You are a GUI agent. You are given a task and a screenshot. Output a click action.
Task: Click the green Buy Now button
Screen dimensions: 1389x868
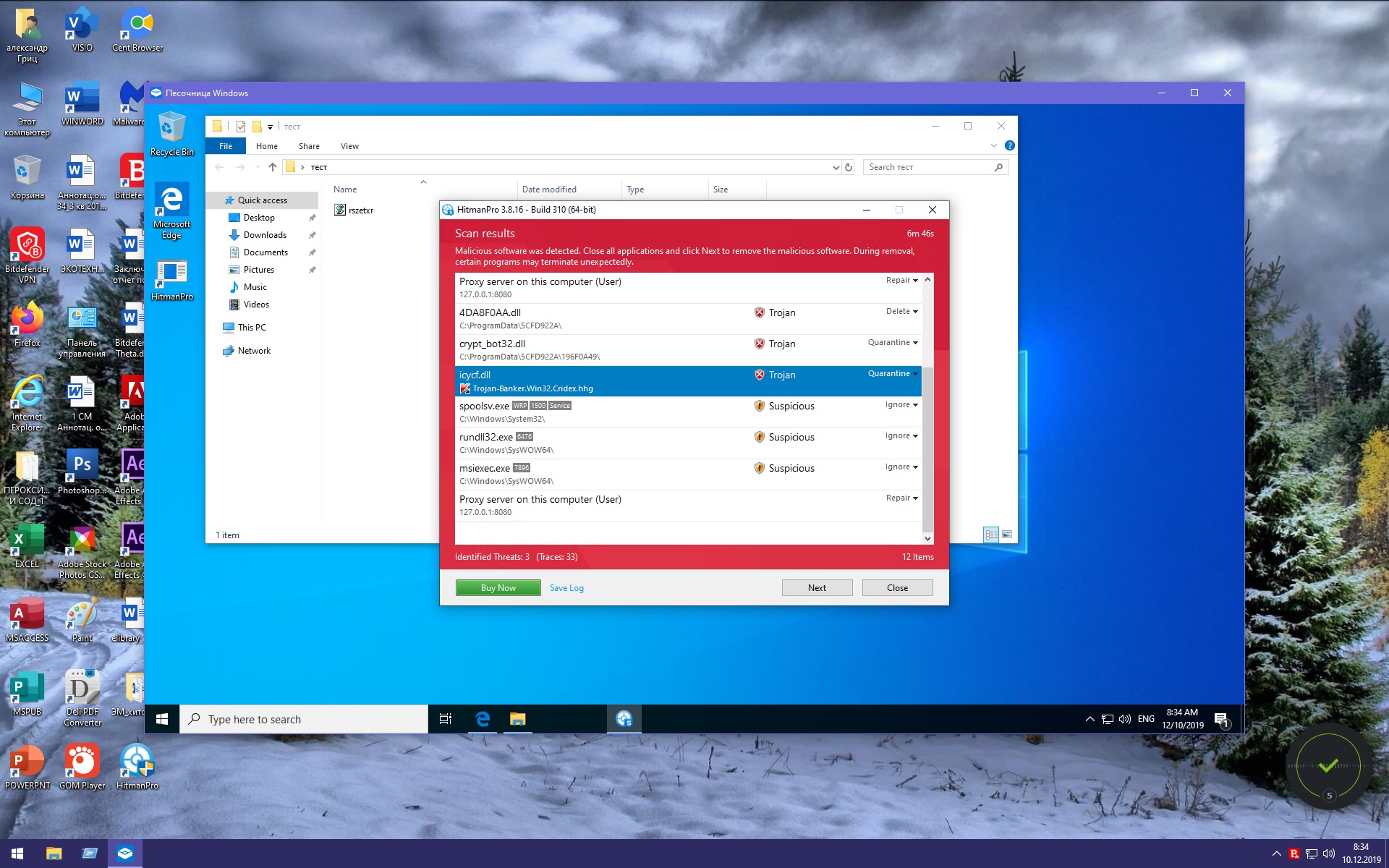coord(498,588)
